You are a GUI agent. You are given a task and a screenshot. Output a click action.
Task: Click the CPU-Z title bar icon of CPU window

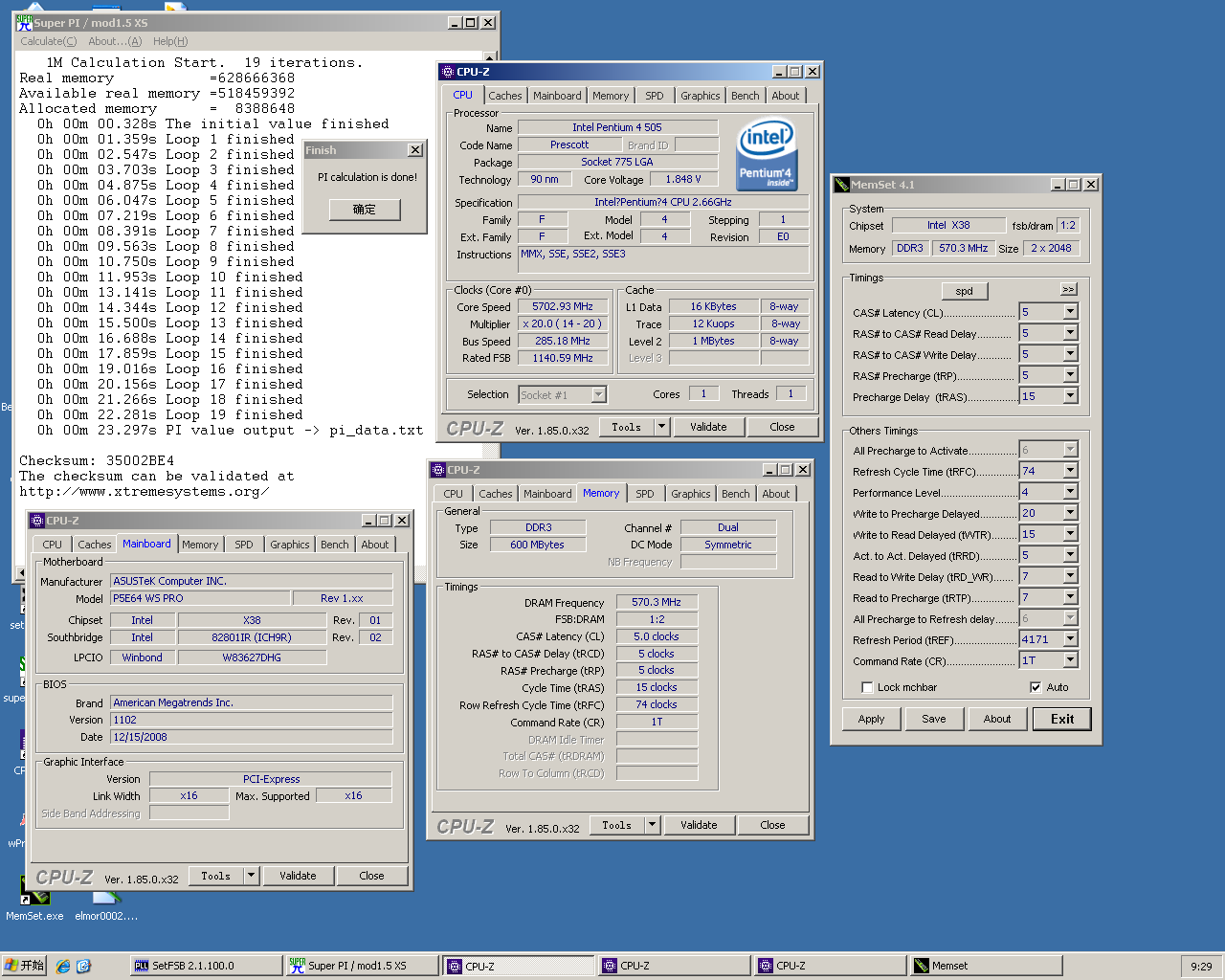tap(448, 72)
